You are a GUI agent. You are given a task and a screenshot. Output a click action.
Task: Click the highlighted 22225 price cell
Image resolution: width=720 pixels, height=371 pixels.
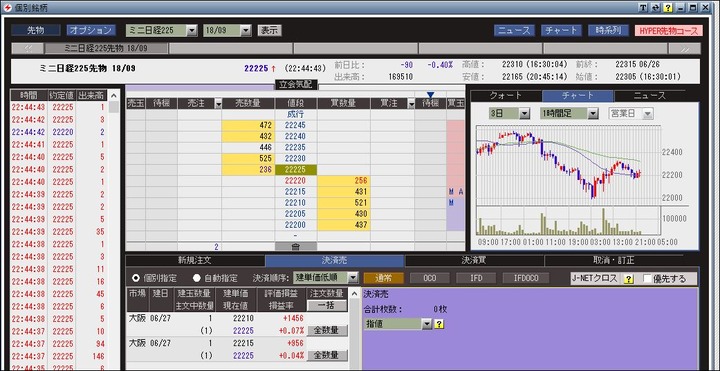click(x=296, y=169)
